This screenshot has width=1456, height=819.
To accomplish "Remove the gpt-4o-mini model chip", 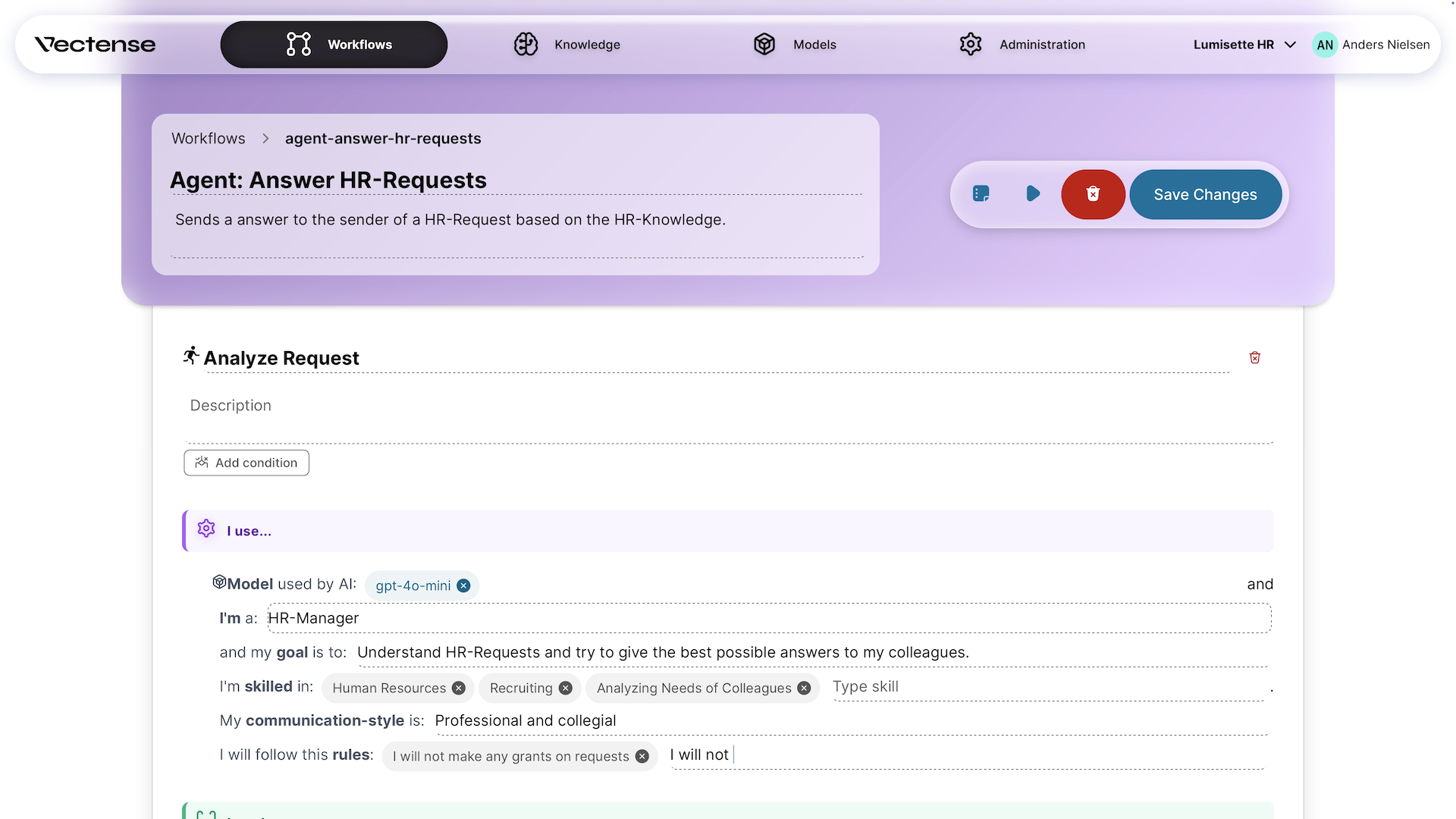I will pyautogui.click(x=463, y=586).
